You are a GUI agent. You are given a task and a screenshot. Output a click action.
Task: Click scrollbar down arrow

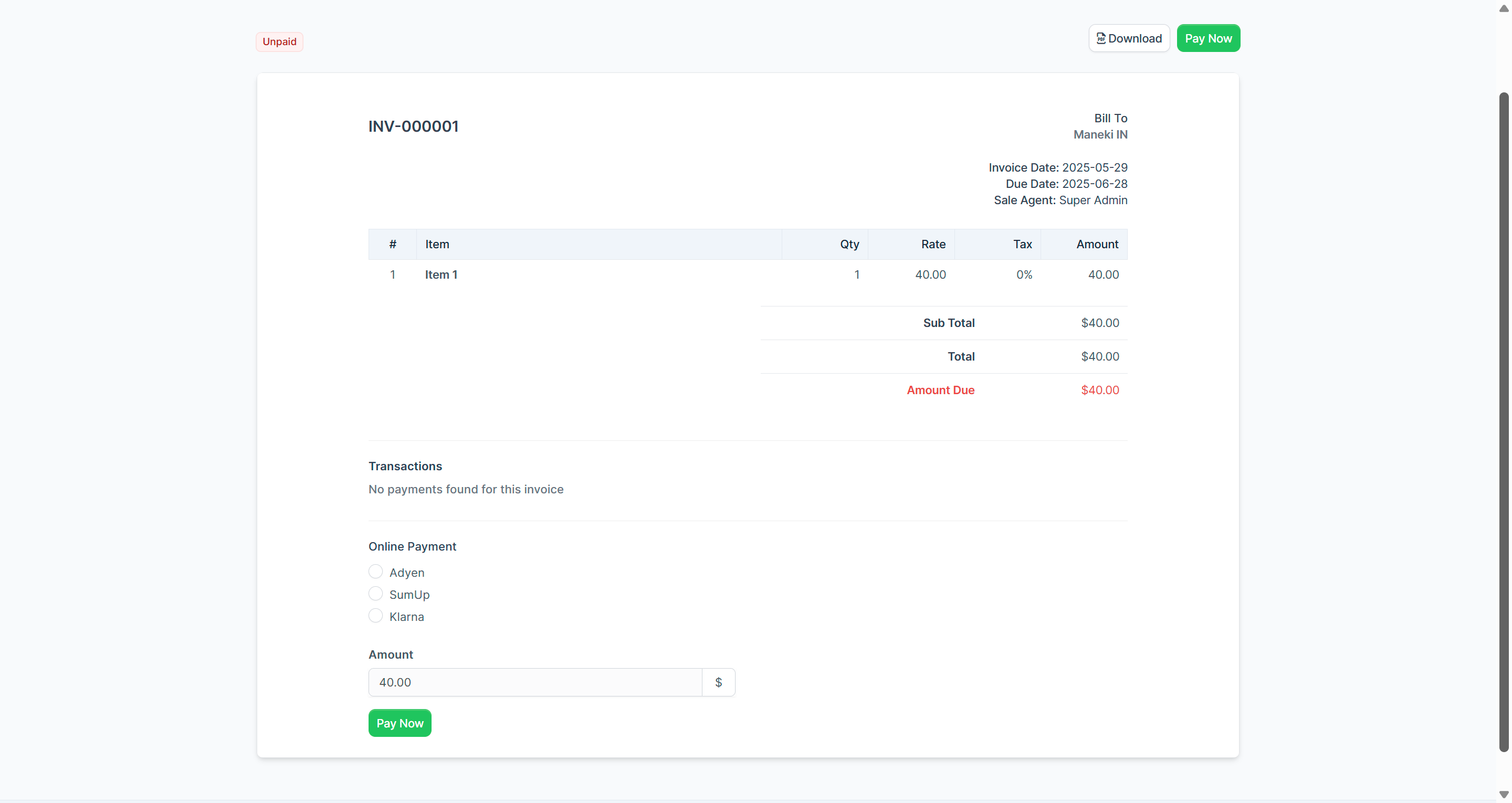[x=1503, y=794]
